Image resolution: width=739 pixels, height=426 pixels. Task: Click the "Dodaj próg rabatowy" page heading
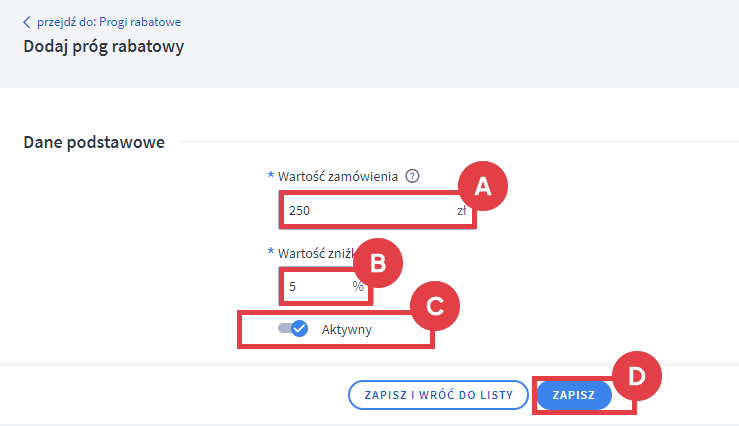[x=103, y=46]
